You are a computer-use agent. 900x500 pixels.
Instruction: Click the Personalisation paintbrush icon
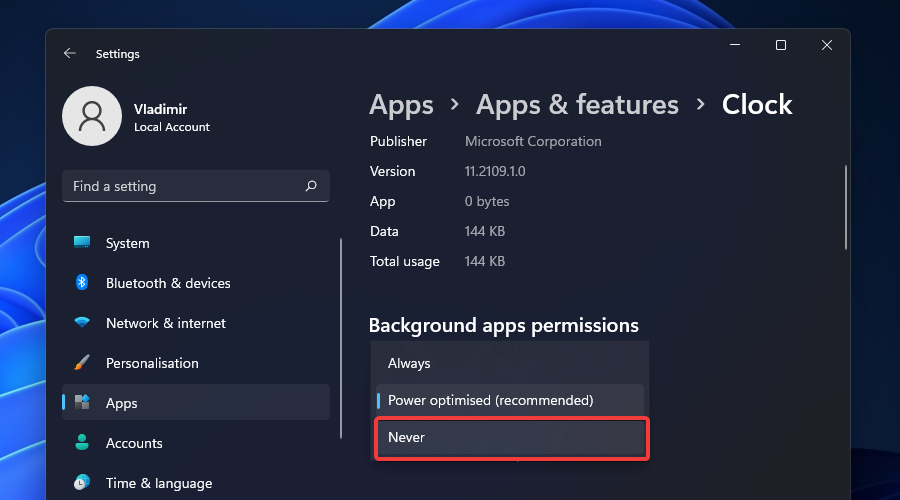coord(82,363)
